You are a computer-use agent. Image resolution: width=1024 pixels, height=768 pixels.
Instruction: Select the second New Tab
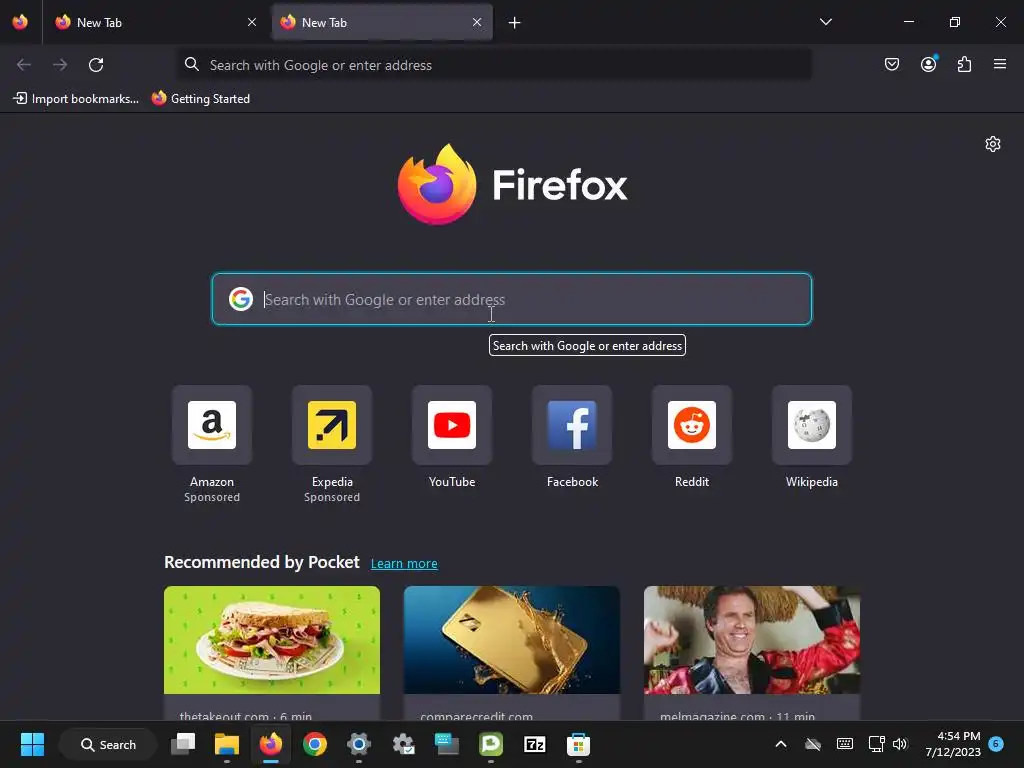(381, 22)
